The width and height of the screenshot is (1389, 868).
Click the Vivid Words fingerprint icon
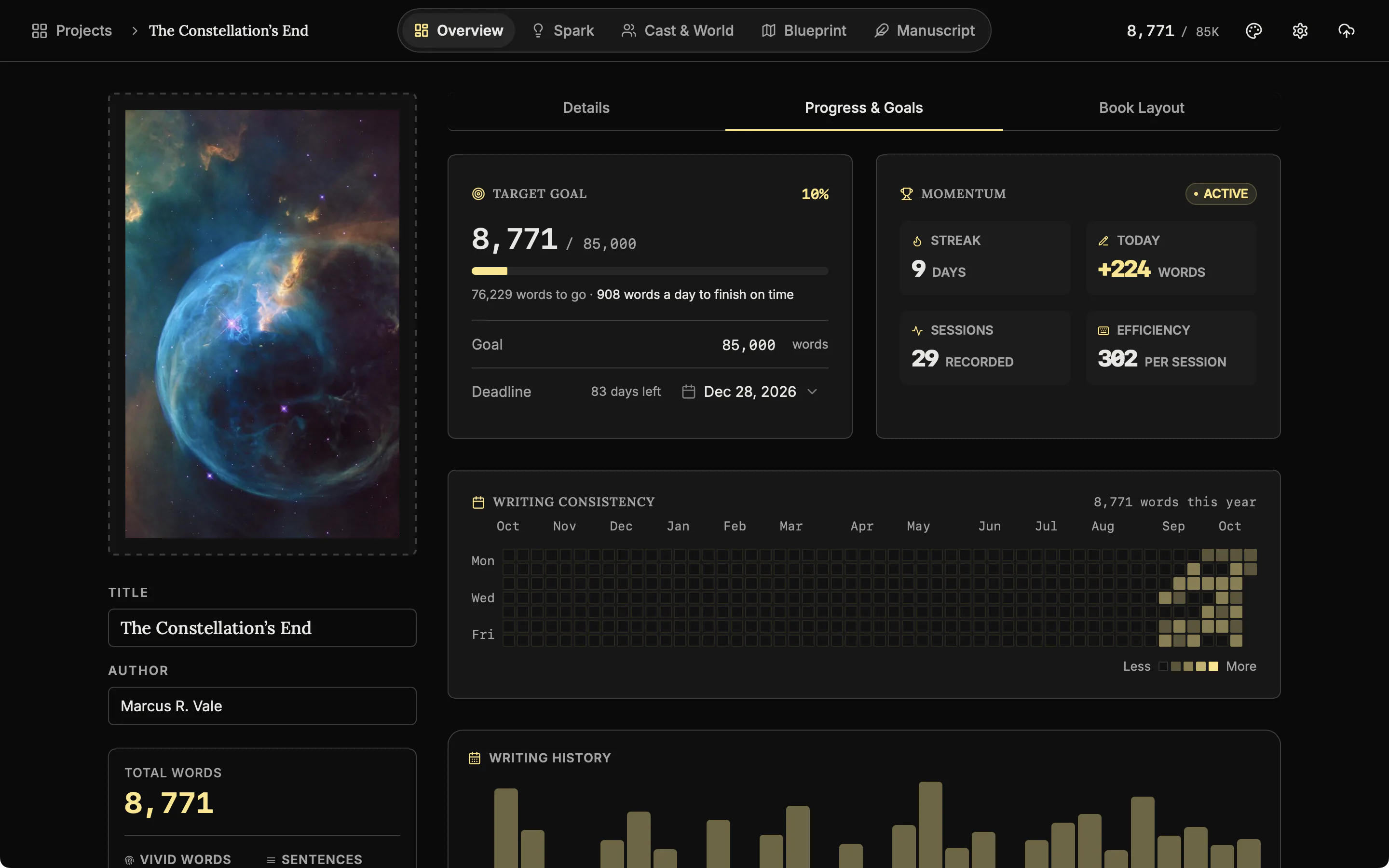click(129, 860)
